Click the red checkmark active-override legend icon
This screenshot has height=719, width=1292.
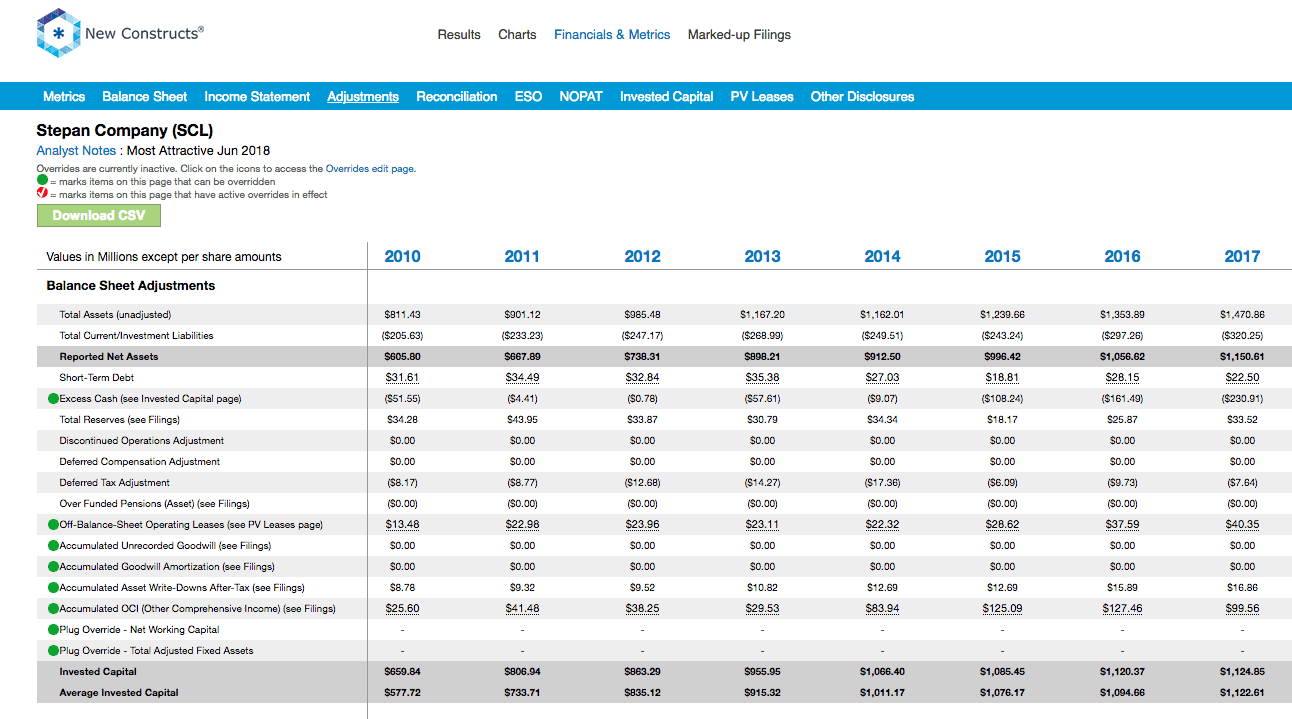tap(42, 195)
